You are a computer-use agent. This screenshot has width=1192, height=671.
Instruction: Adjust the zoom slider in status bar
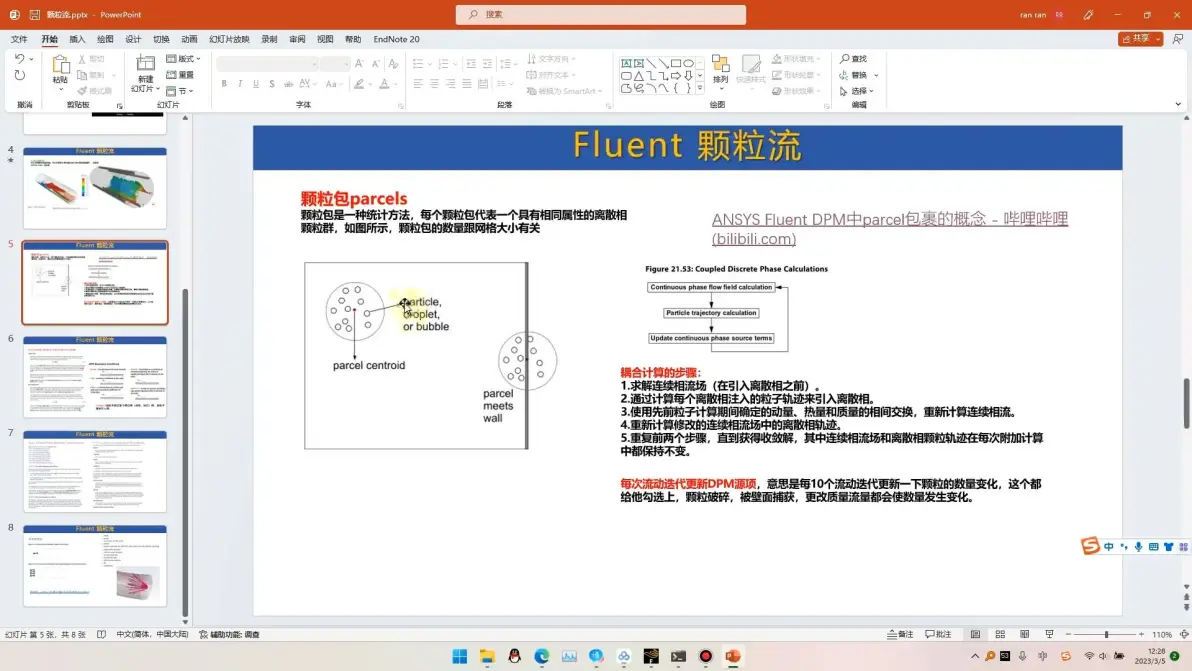[1106, 634]
